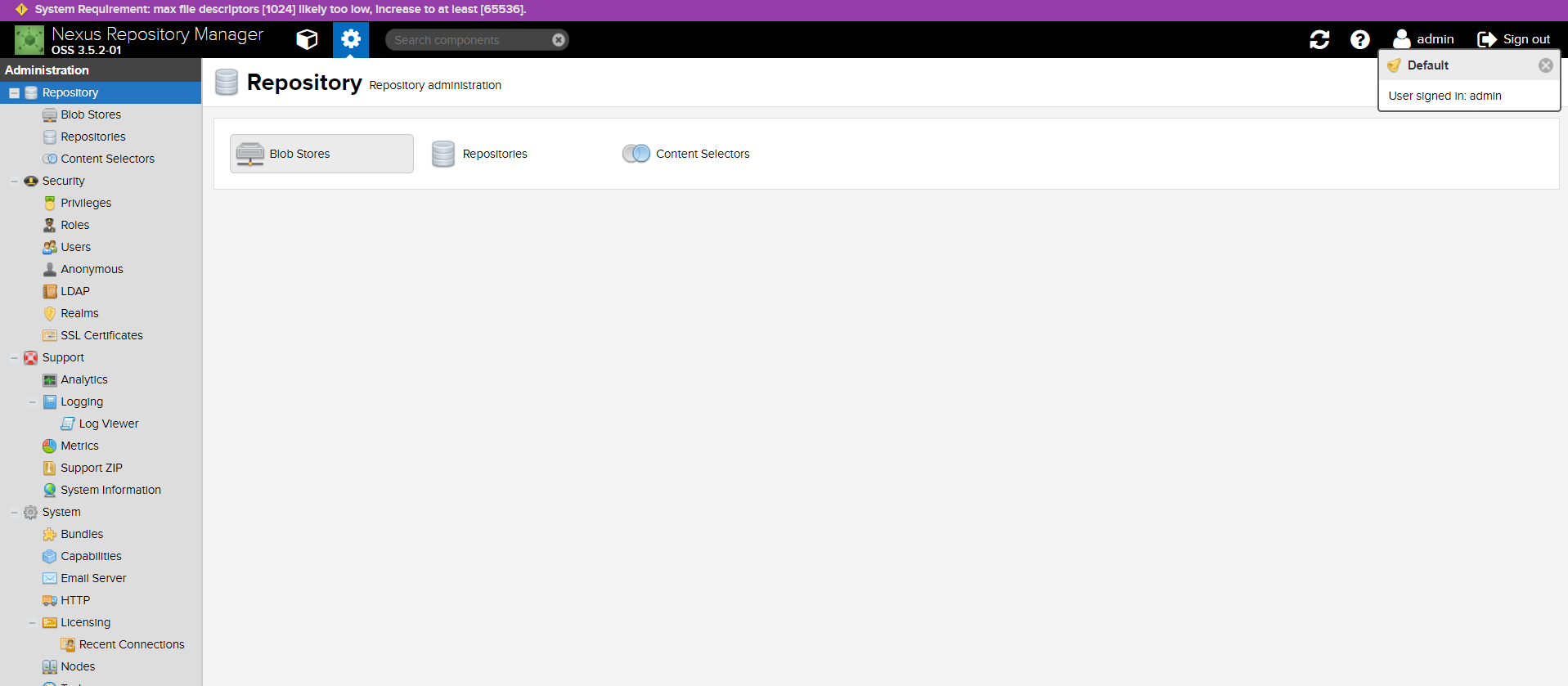Select Support ZIP in sidebar
This screenshot has height=686, width=1568.
[x=91, y=468]
